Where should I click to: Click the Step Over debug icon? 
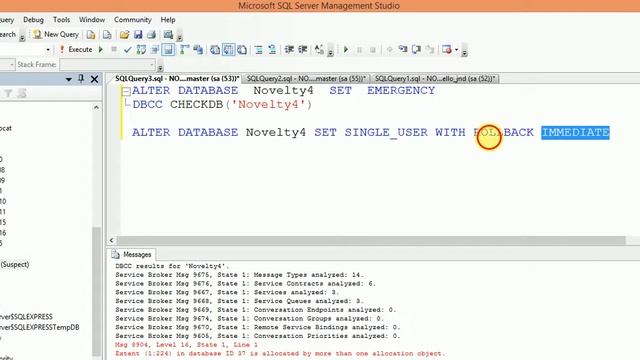click(416, 50)
